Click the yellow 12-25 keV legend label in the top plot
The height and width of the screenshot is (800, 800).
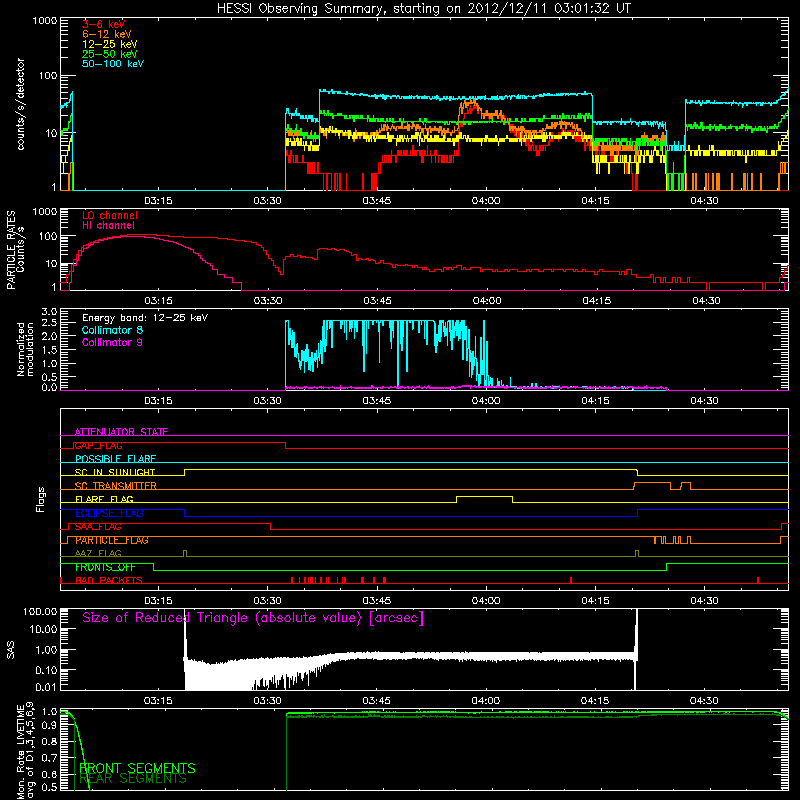click(x=110, y=44)
